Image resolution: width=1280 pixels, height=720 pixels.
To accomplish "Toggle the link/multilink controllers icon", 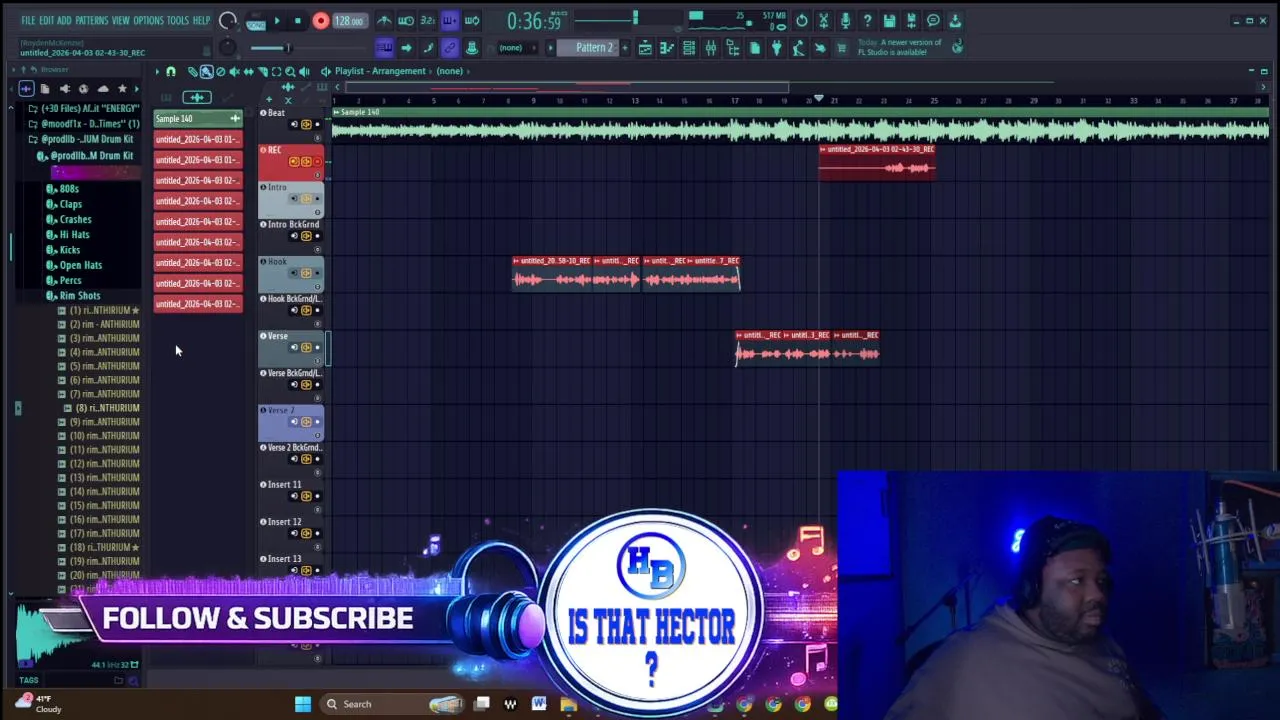I will tap(449, 48).
